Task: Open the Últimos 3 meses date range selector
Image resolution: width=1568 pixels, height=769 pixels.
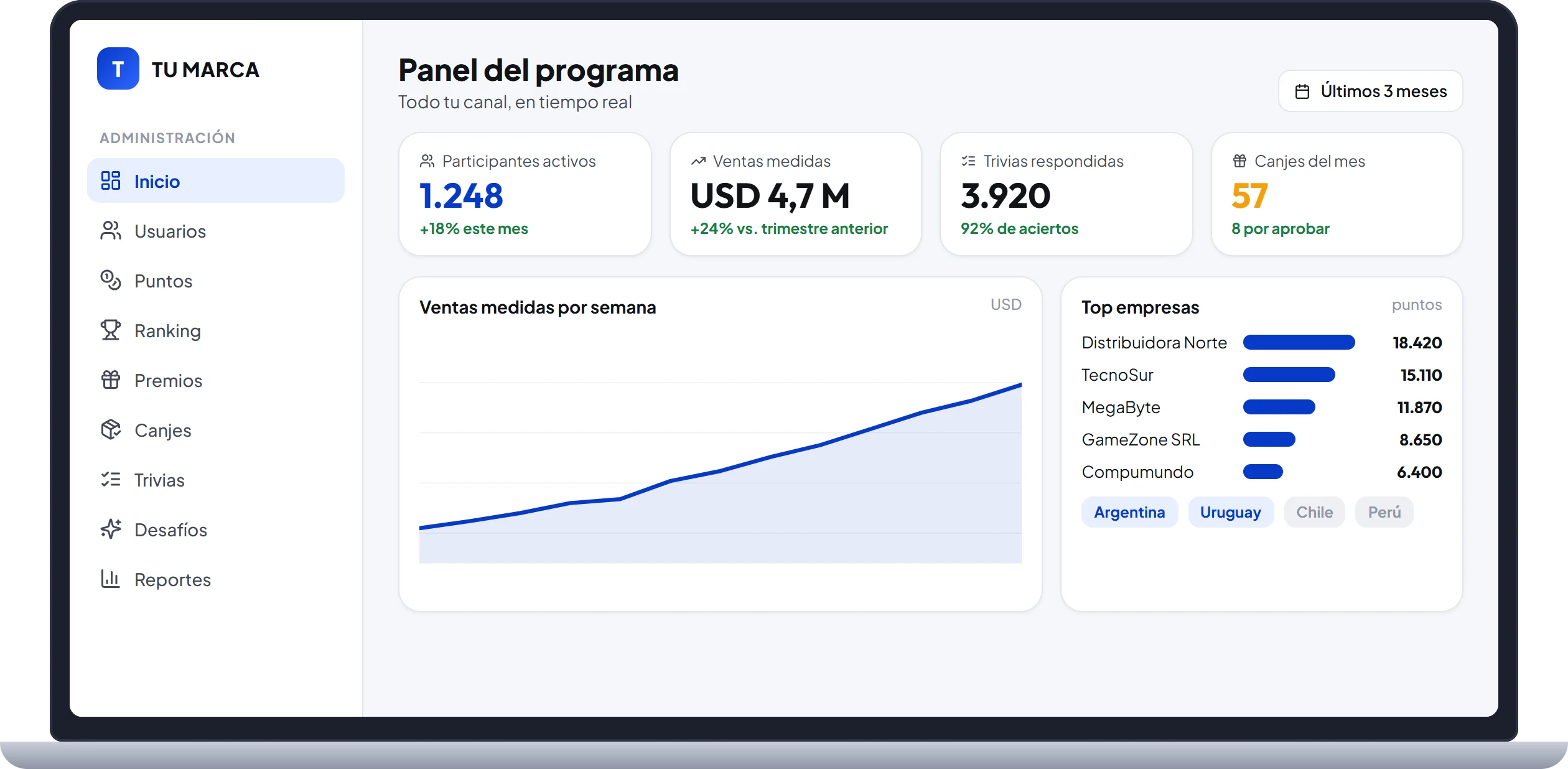Action: tap(1371, 91)
